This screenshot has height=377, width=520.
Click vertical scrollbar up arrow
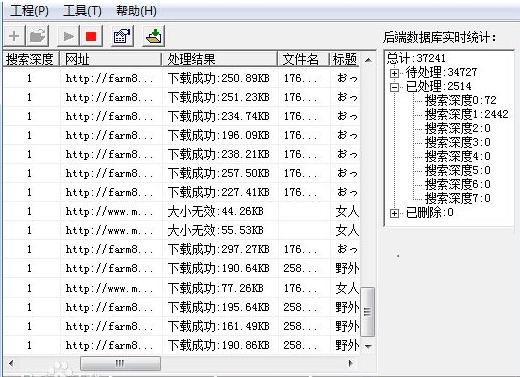(368, 60)
